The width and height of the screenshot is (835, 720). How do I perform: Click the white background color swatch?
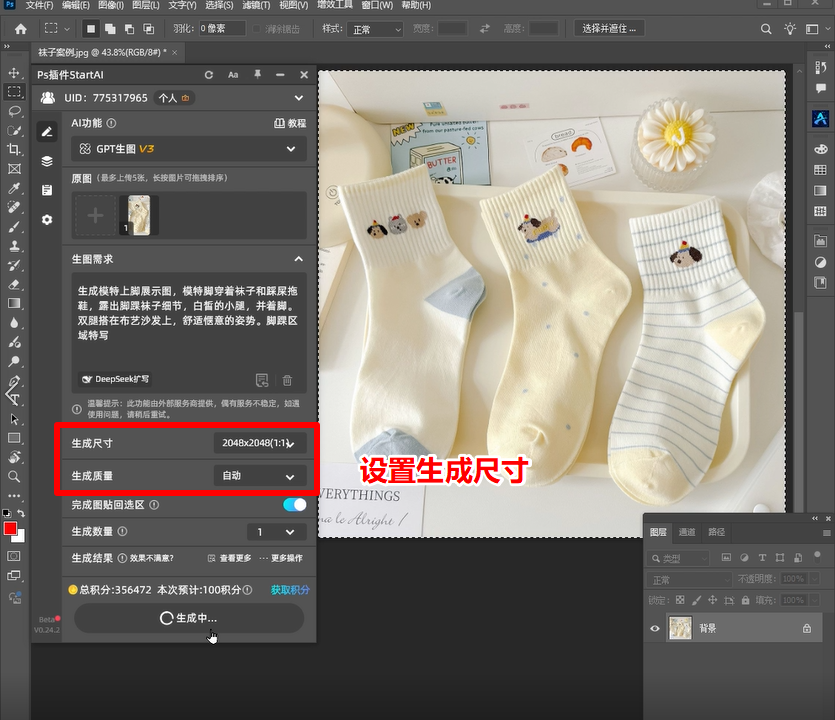[x=20, y=537]
